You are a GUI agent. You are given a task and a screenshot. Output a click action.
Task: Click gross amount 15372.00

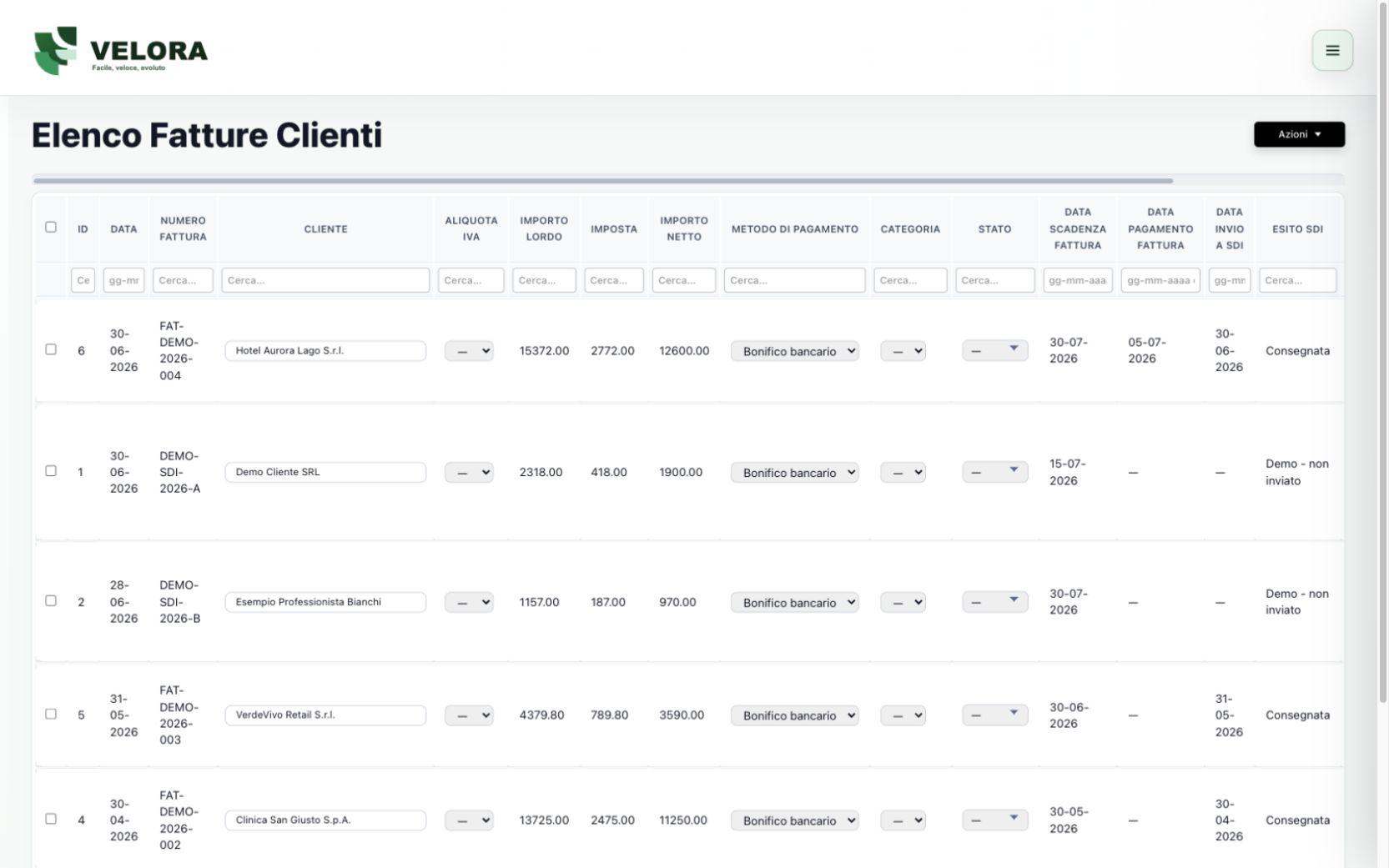[544, 351]
